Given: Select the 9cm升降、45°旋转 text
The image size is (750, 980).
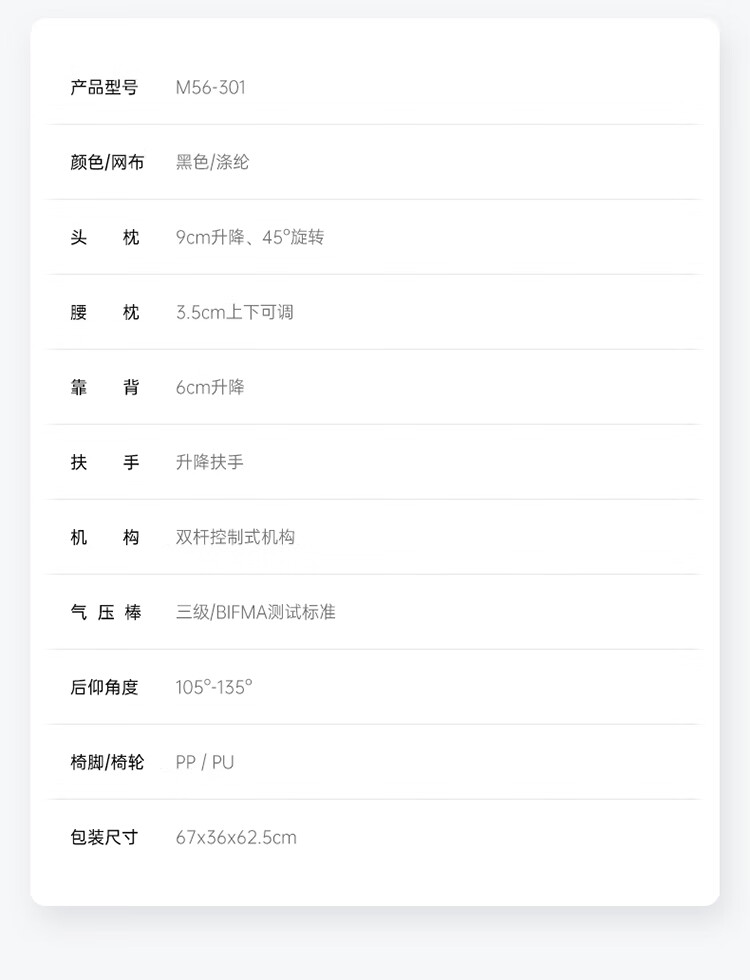Looking at the screenshot, I should pos(250,237).
